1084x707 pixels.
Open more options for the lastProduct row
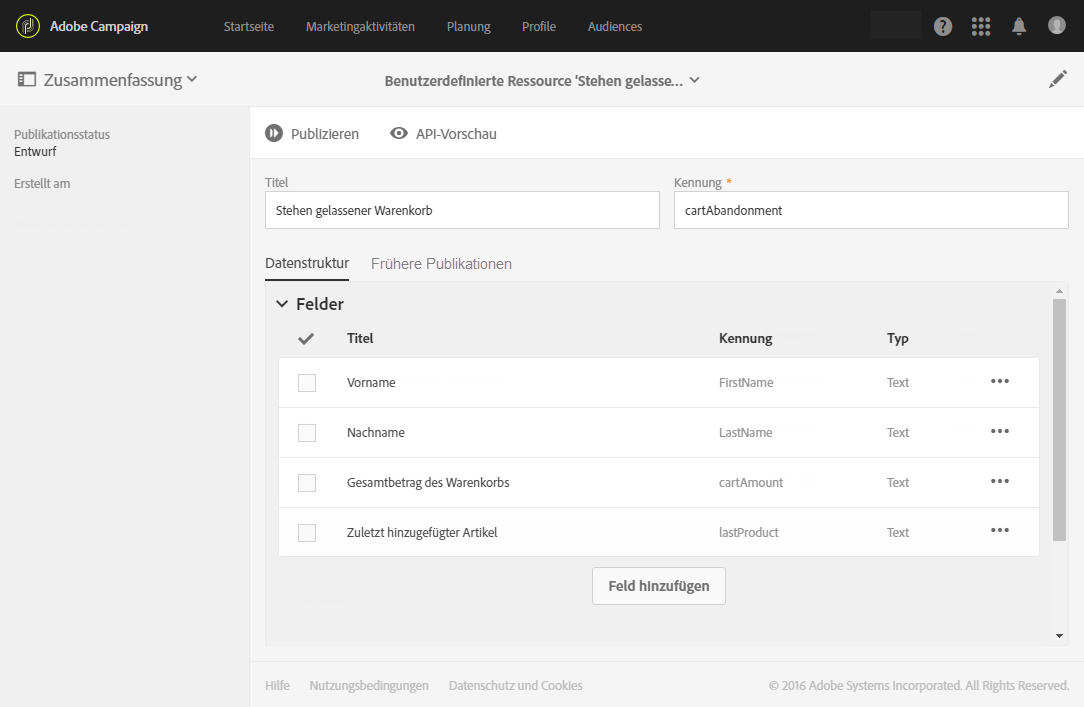(x=999, y=531)
